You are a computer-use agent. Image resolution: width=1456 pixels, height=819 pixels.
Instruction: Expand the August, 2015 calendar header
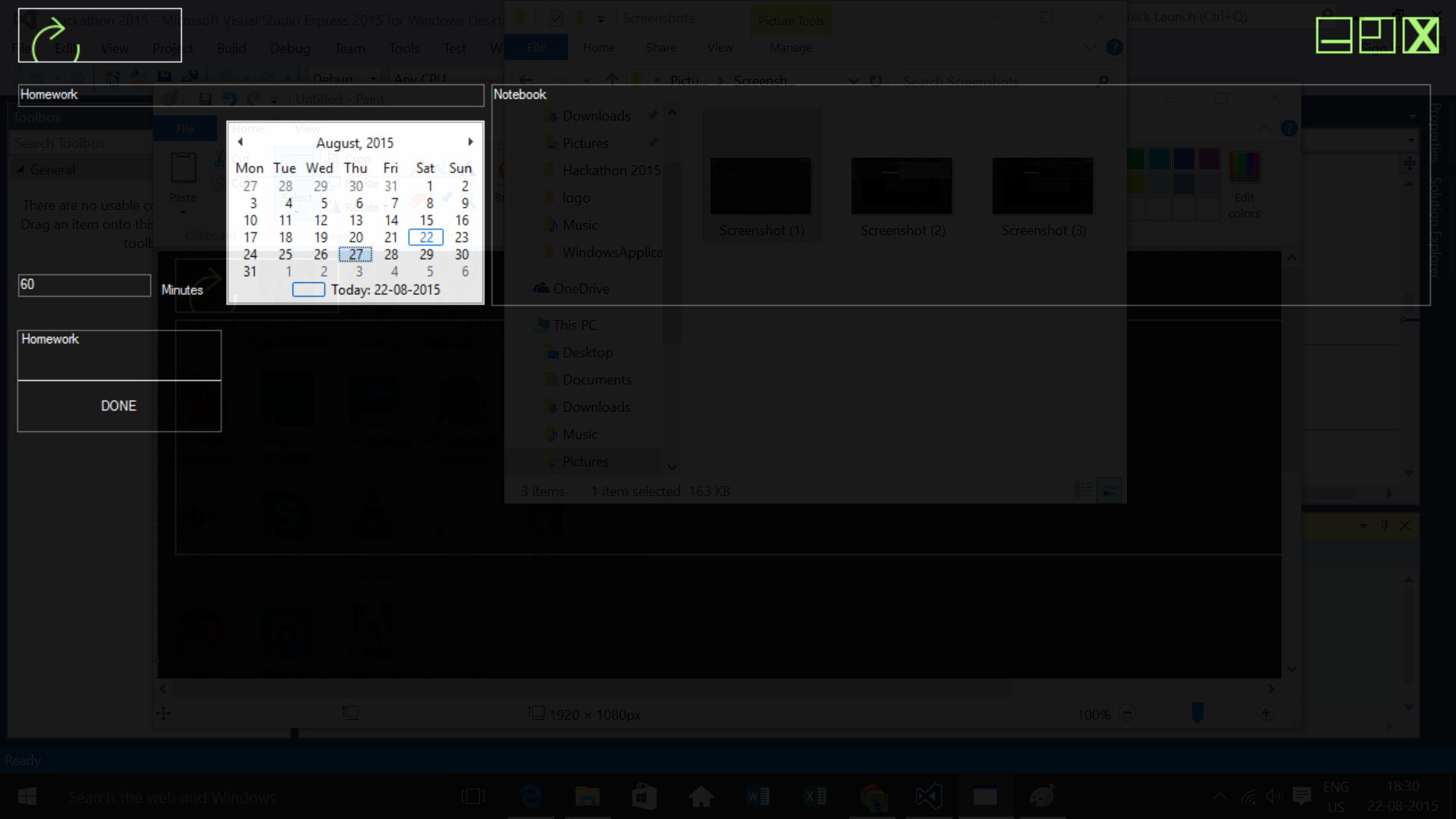tap(355, 143)
